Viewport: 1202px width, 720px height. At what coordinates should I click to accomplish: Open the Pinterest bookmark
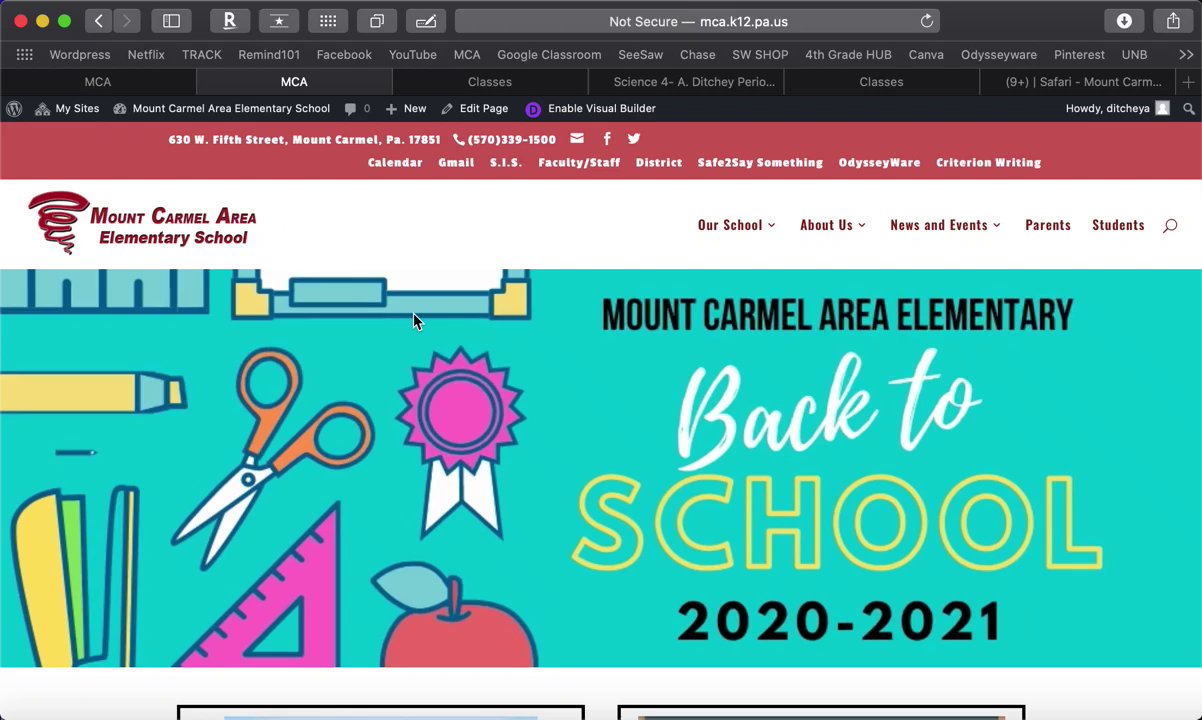tap(1079, 55)
